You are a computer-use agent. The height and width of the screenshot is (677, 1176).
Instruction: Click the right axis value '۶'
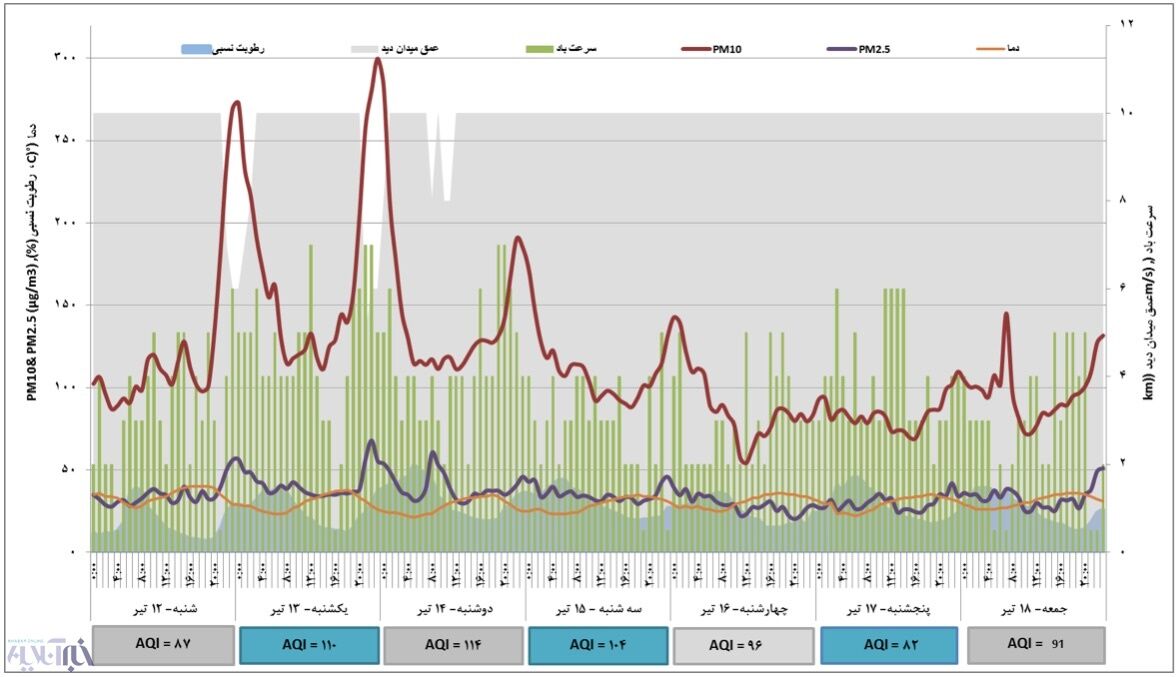(x=1124, y=288)
